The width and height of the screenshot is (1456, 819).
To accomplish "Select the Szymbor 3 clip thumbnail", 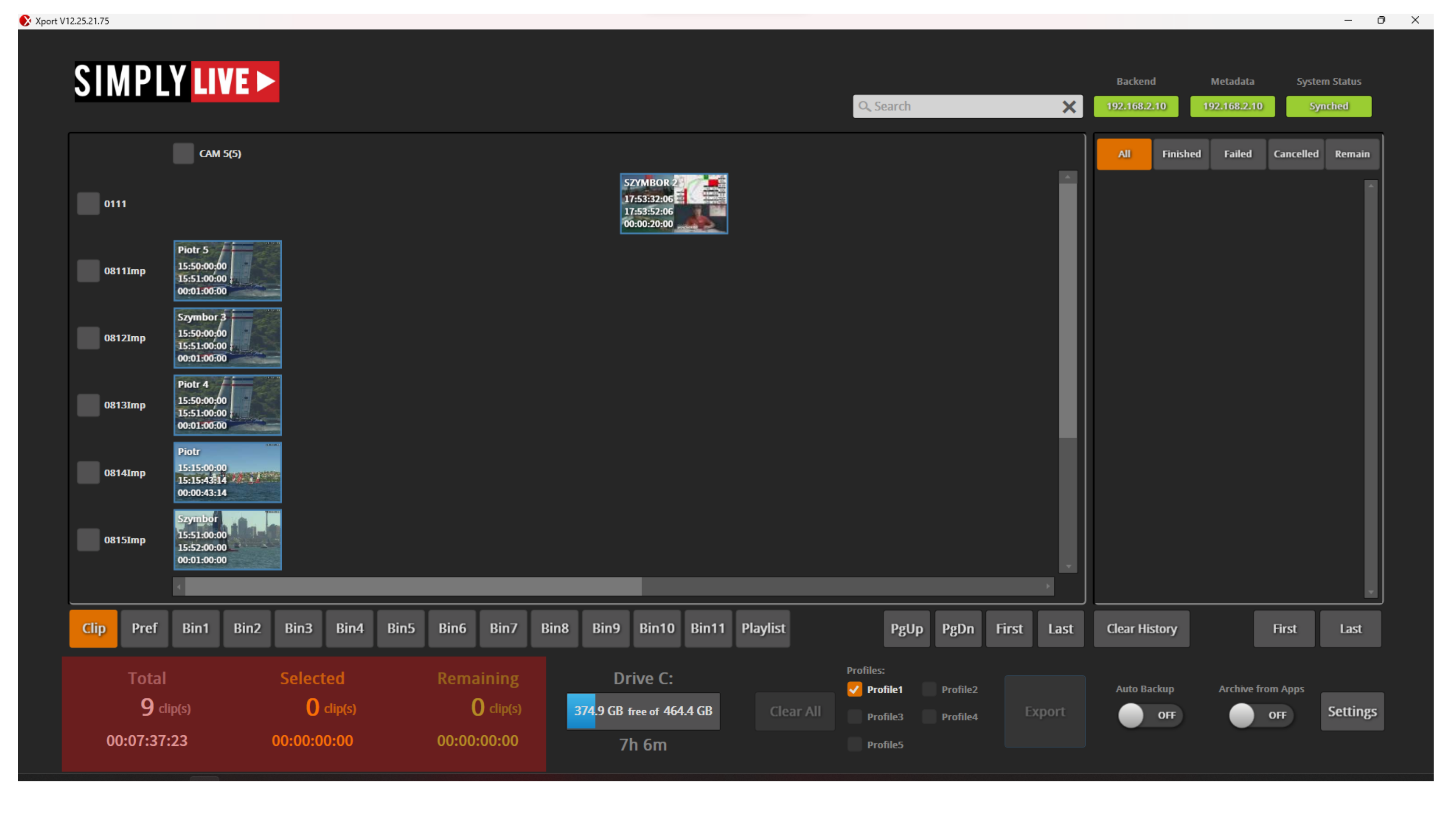I will pyautogui.click(x=227, y=338).
